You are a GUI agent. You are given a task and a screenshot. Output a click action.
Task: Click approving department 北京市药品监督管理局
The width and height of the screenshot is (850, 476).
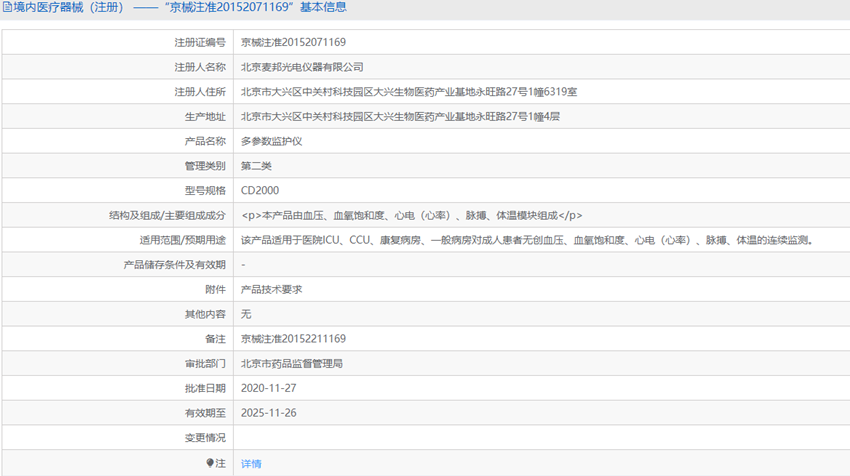(x=292, y=364)
